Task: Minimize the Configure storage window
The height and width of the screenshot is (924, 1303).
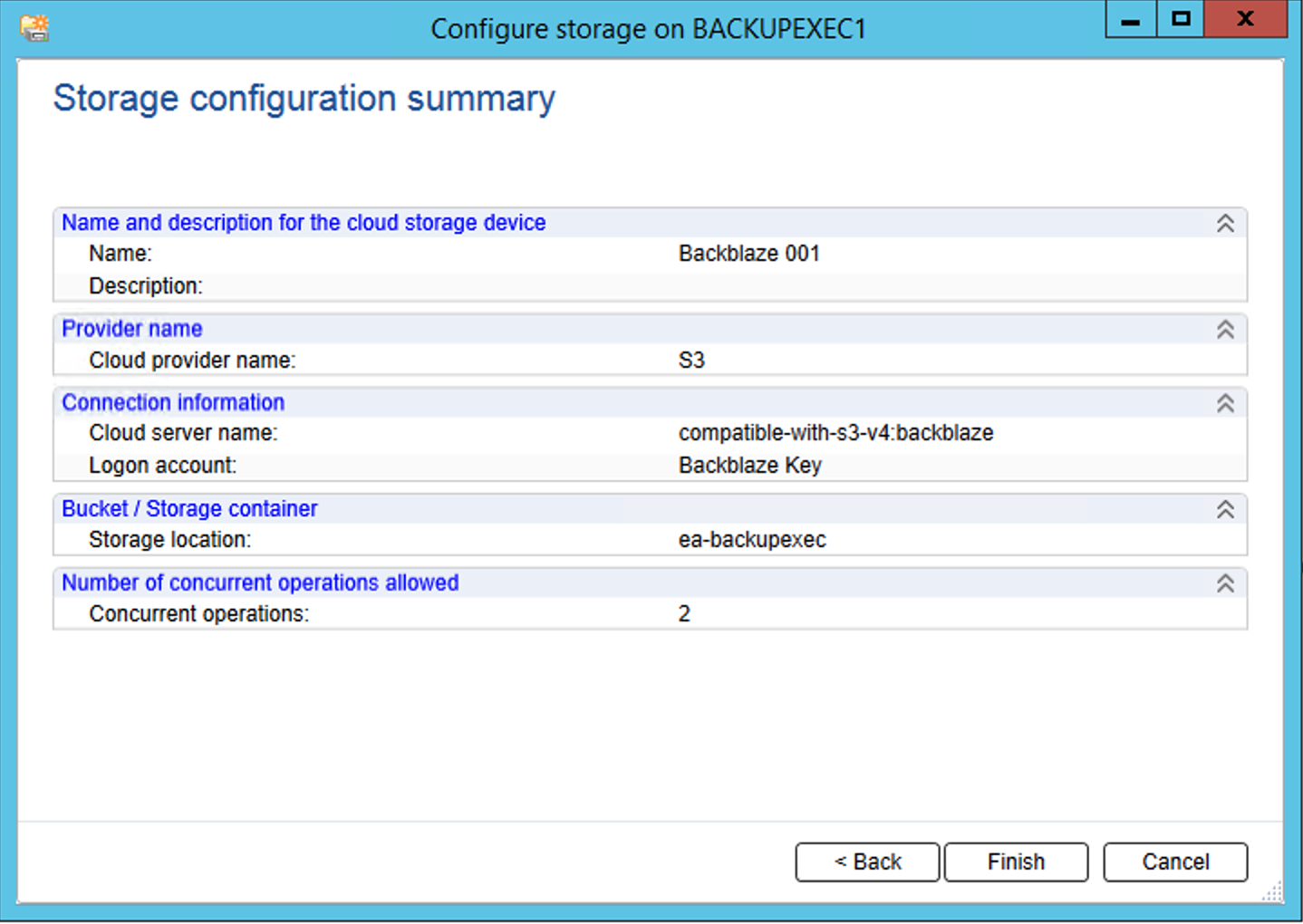Action: (1131, 19)
